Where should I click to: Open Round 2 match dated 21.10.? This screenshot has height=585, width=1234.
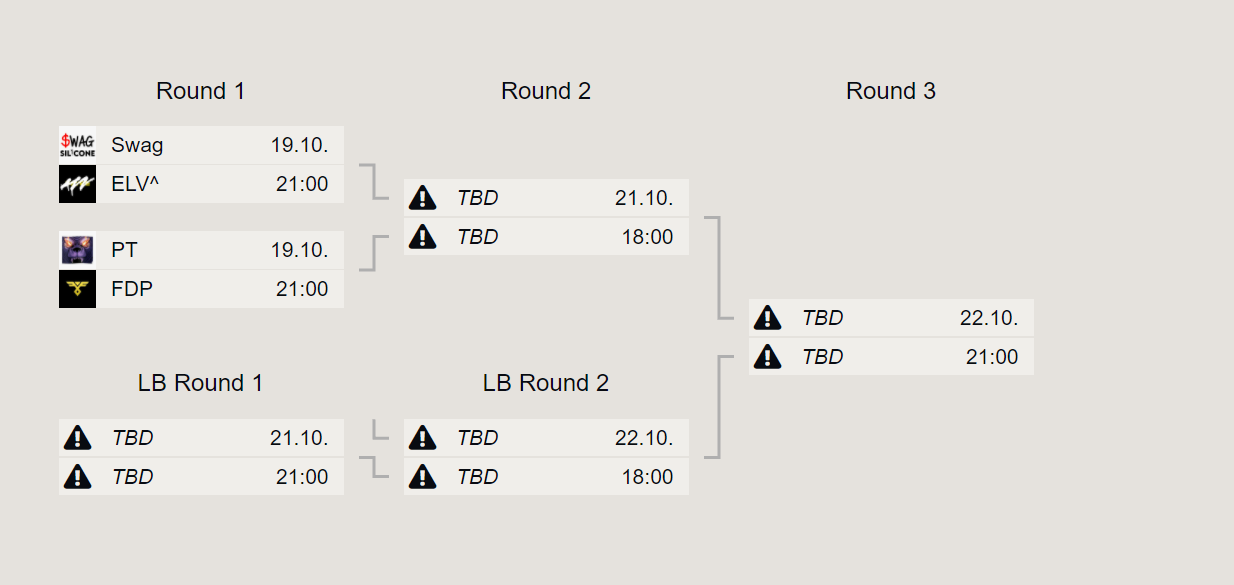tap(546, 217)
